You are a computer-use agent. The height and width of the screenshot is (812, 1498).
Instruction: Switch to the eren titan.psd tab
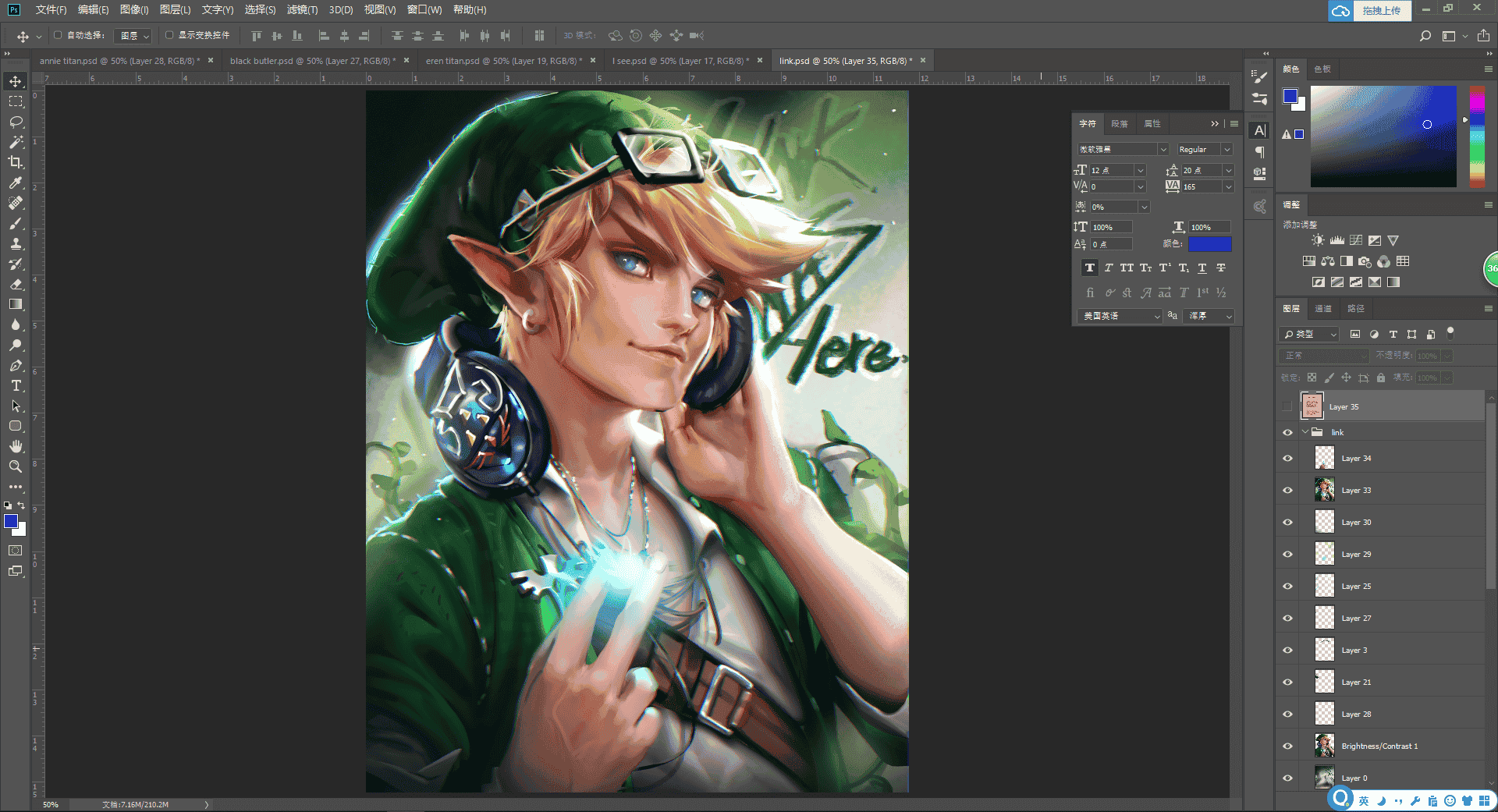[504, 61]
